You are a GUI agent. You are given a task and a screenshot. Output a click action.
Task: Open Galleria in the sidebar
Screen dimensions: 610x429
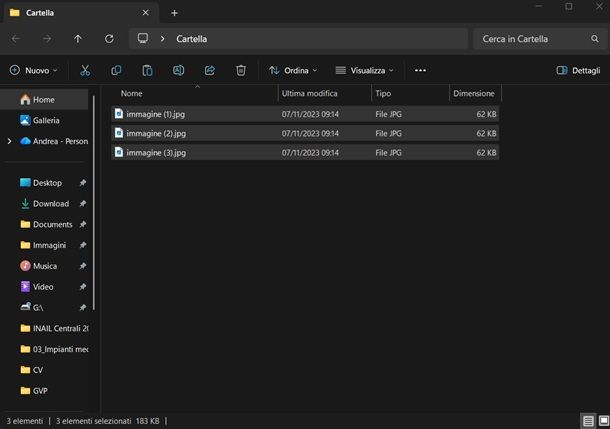click(x=46, y=121)
